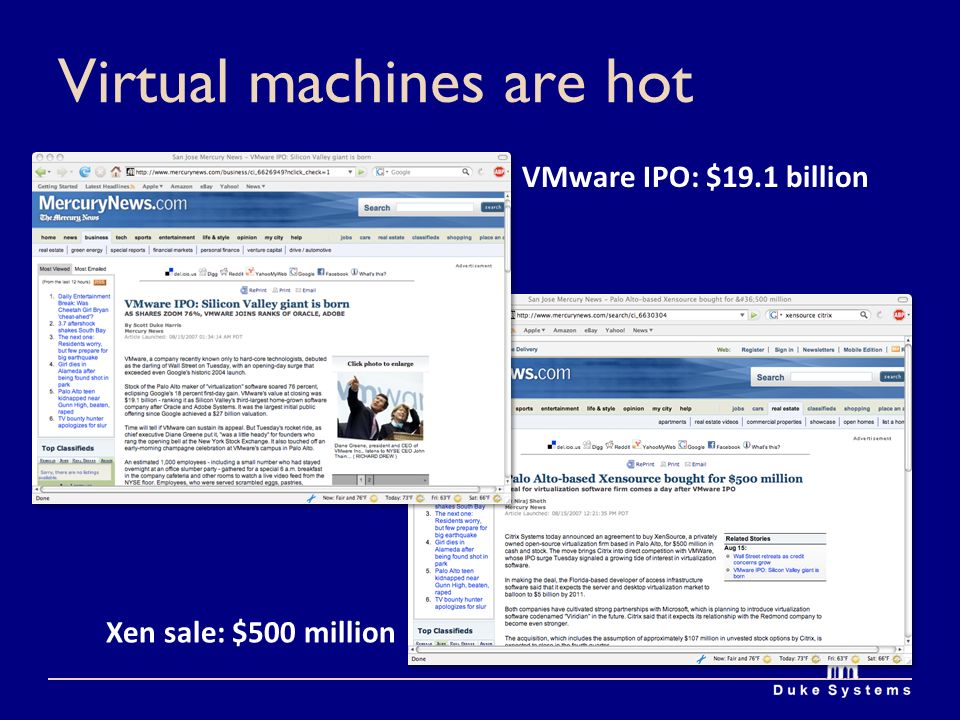Expand the News bookmarks folder in Xensource window
This screenshot has width=960, height=720.
click(642, 330)
